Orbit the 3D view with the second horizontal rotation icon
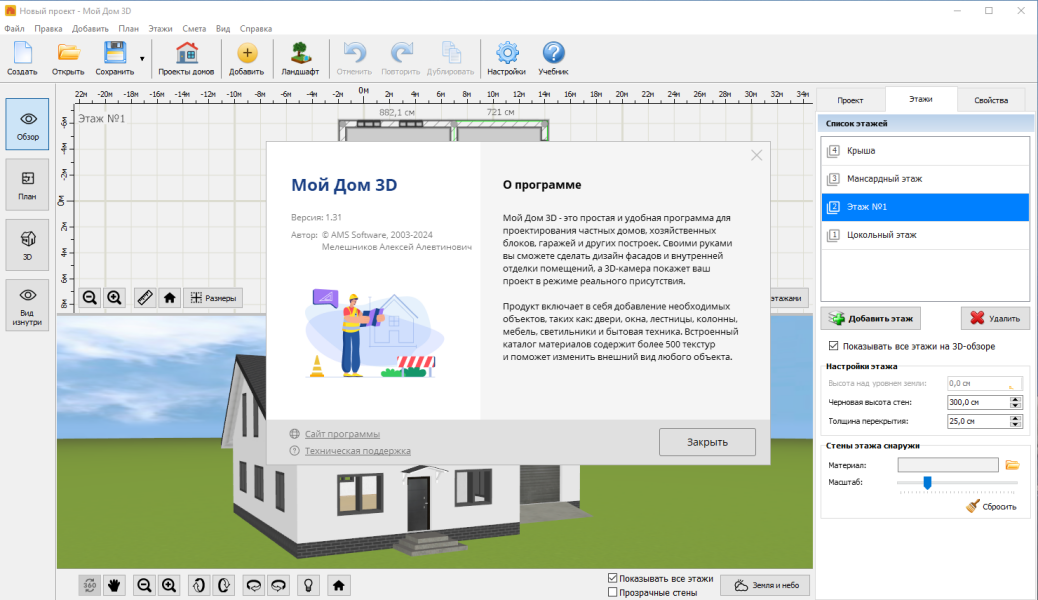The width and height of the screenshot is (1038, 600). [279, 585]
